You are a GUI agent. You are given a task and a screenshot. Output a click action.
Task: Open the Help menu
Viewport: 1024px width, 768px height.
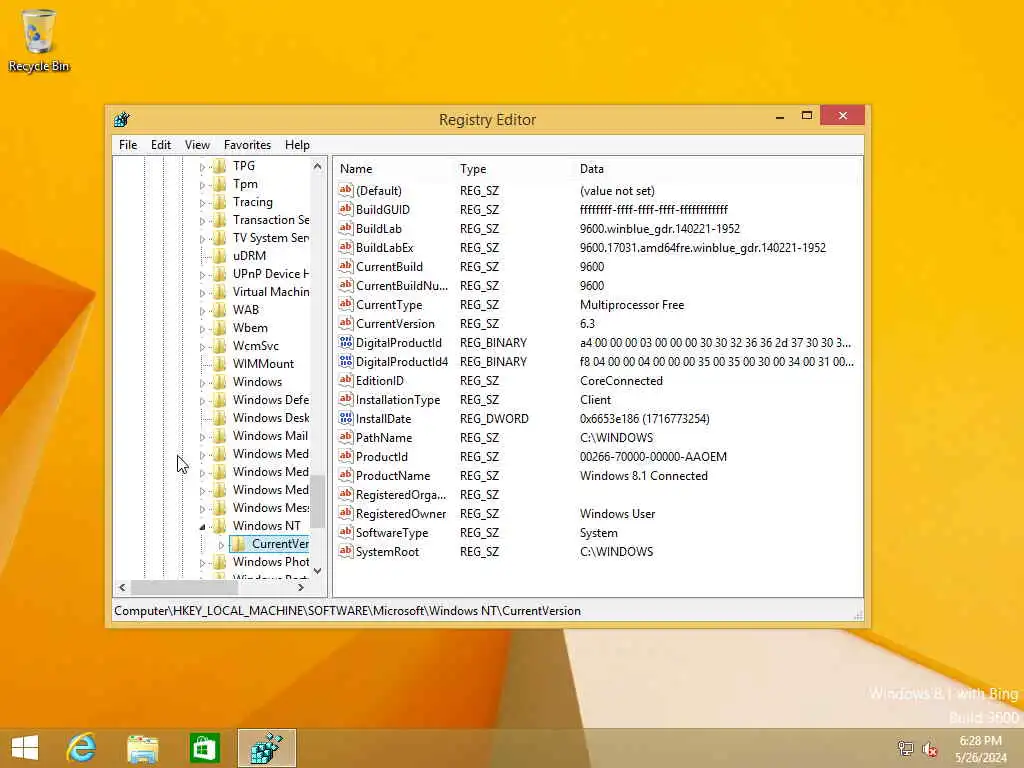(x=297, y=144)
